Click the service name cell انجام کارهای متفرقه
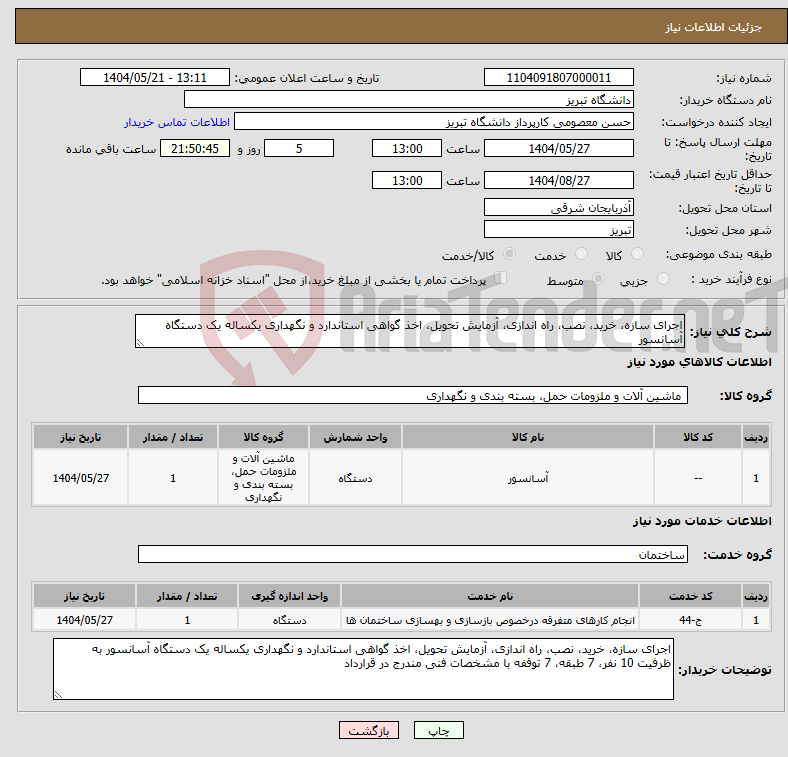Screen dimensions: 788x757 (490, 620)
